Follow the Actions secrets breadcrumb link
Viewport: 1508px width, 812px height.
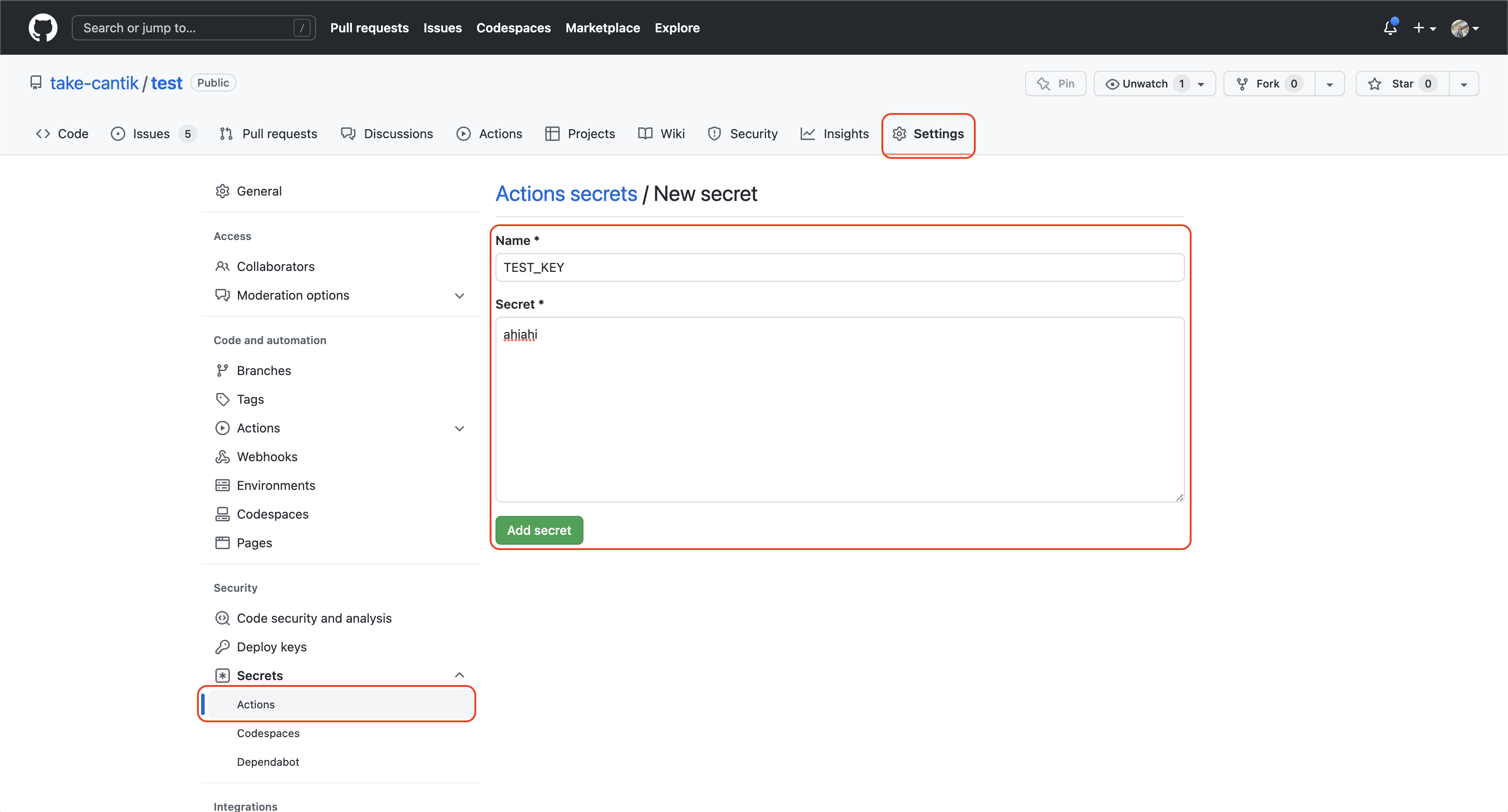click(565, 194)
